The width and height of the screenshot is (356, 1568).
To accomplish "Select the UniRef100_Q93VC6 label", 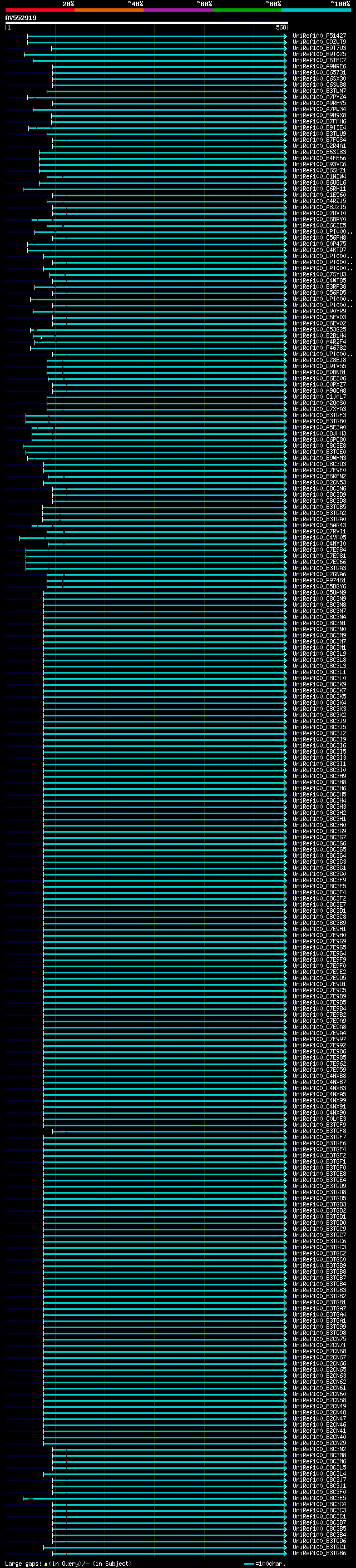I will click(319, 164).
